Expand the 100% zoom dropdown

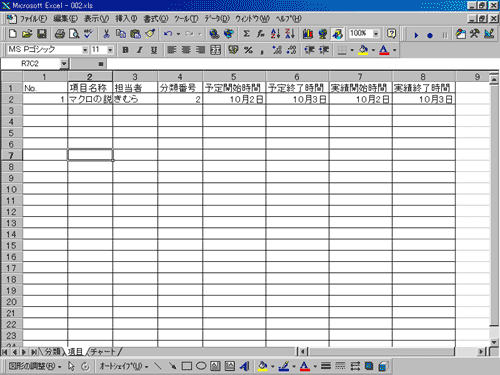pos(376,34)
